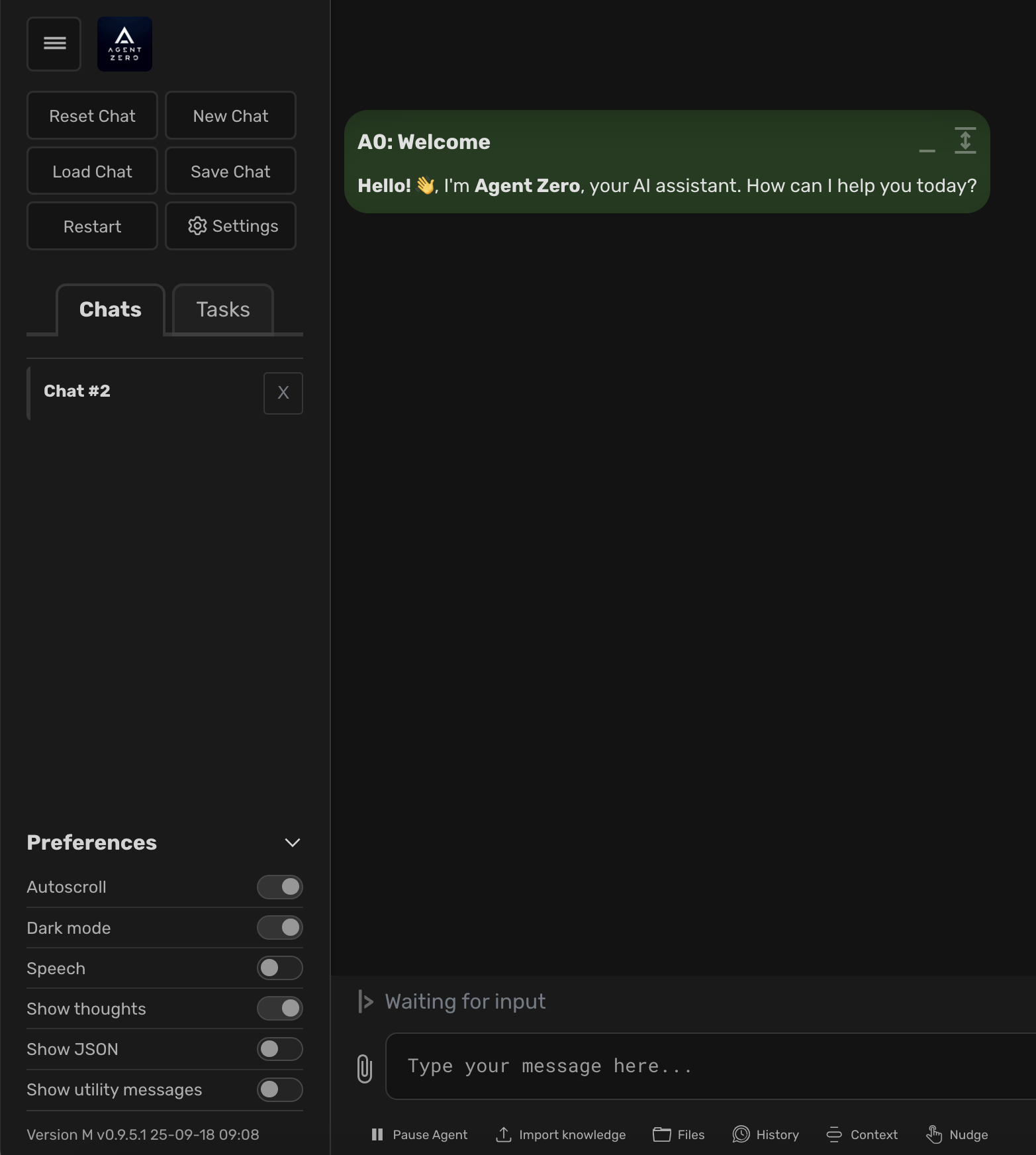This screenshot has width=1036, height=1155.
Task: Attach a file with paperclip icon
Action: pyautogui.click(x=365, y=1068)
